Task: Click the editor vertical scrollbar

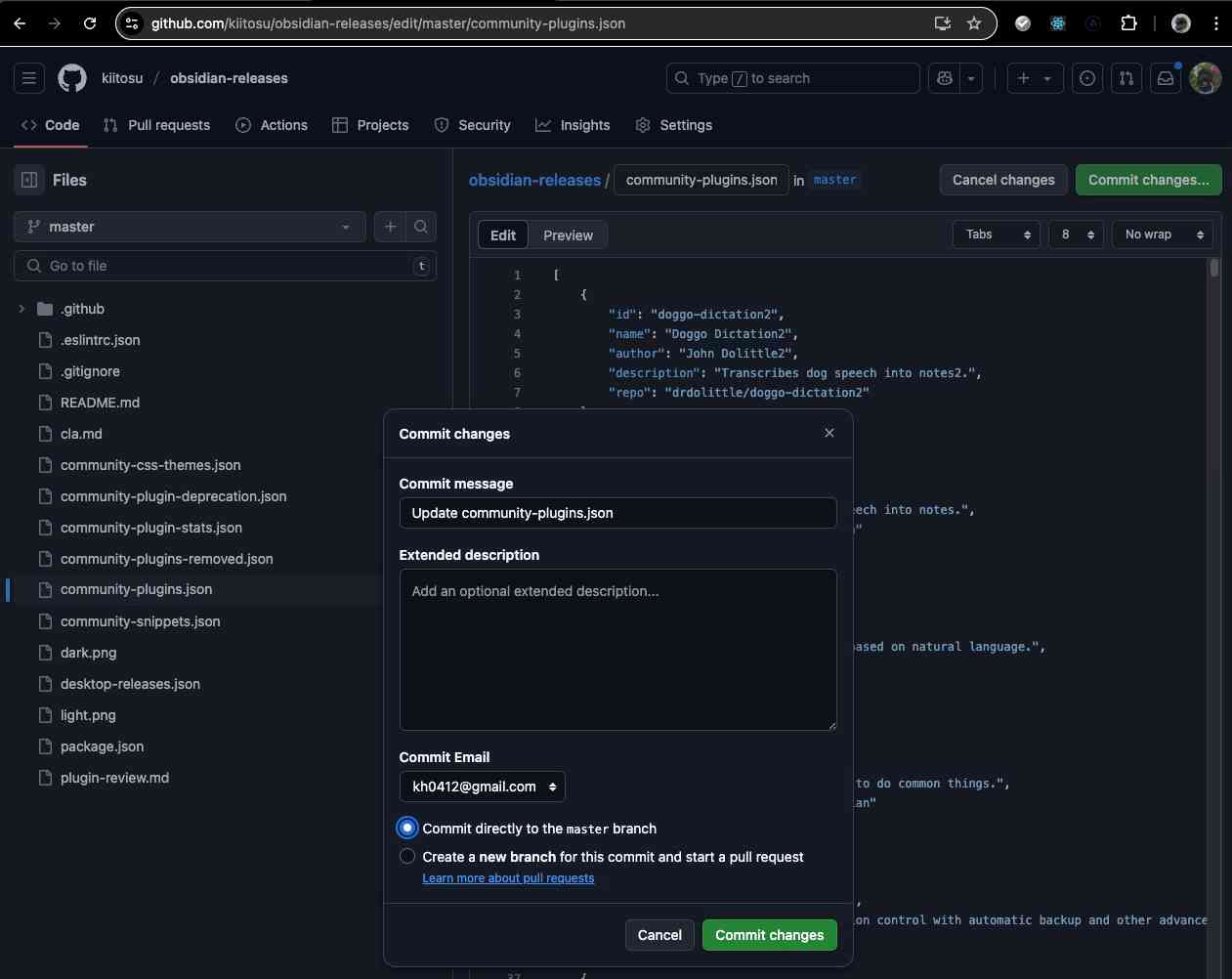Action: [1214, 269]
